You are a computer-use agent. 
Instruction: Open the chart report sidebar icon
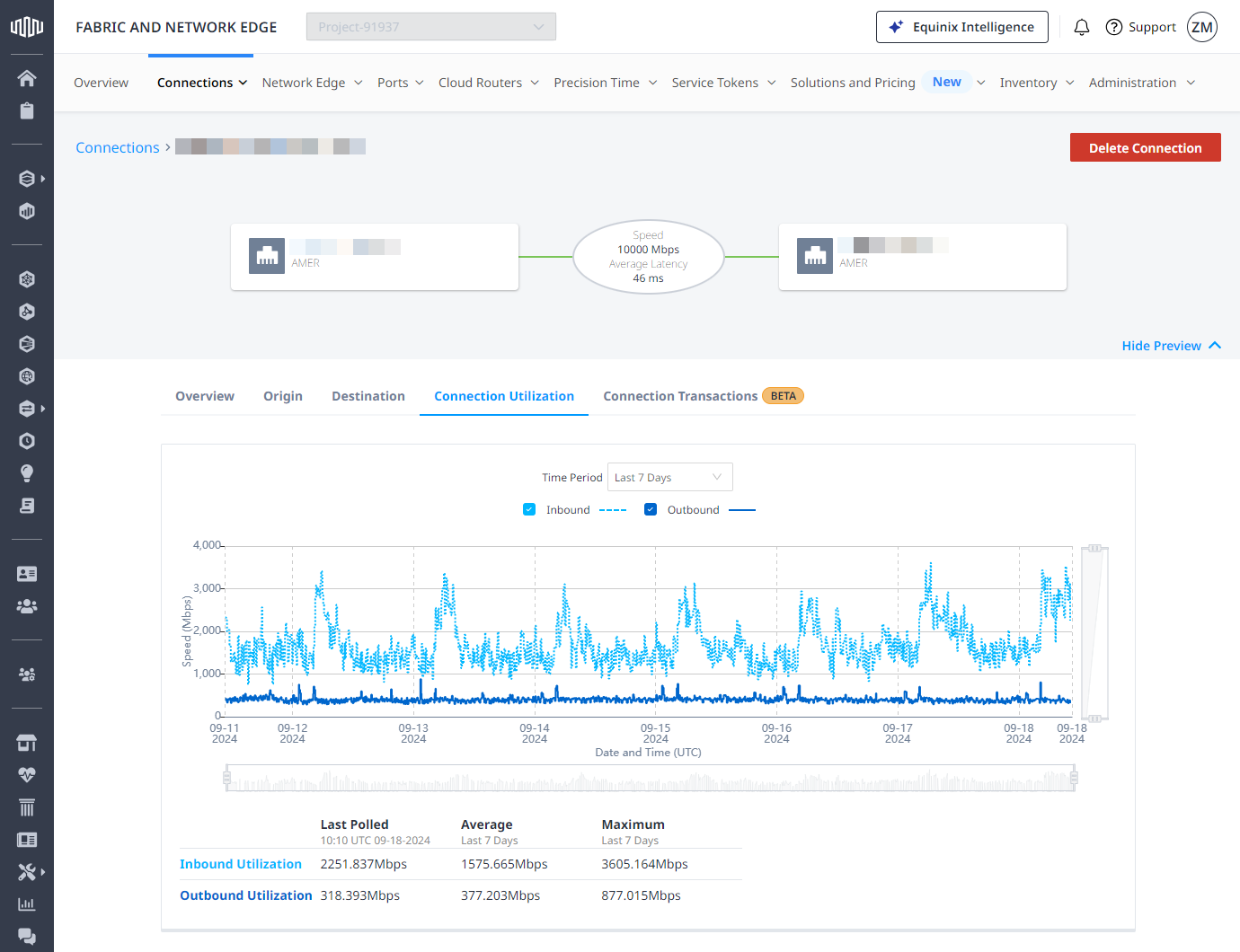(x=27, y=904)
